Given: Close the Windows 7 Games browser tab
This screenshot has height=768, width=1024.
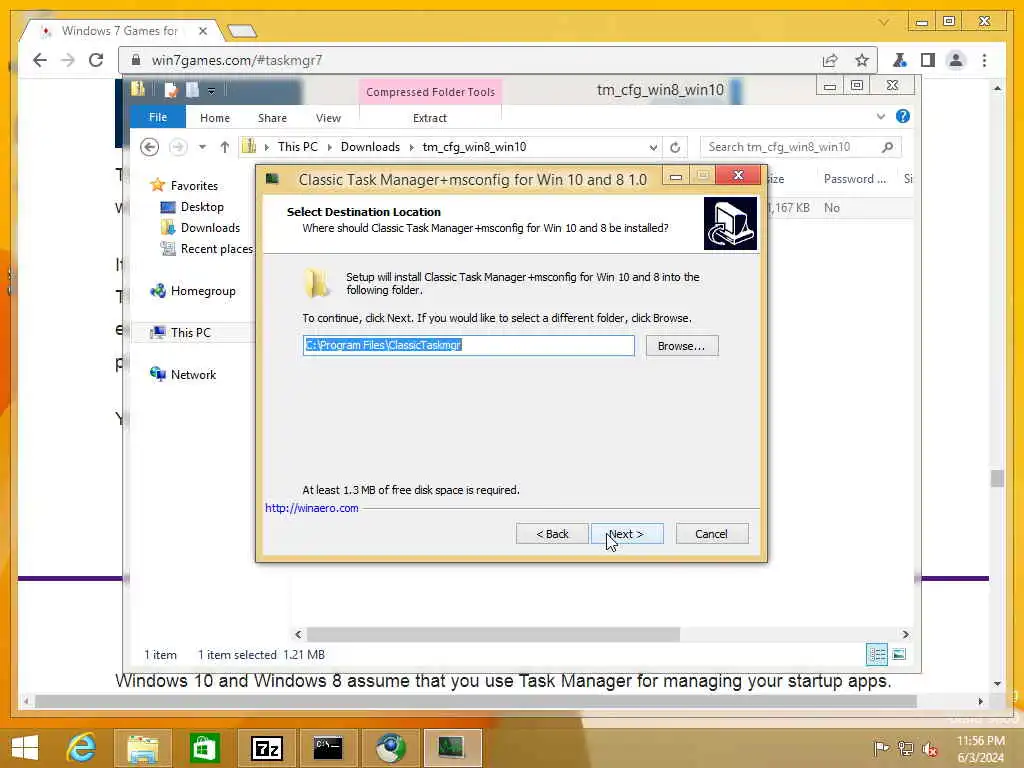Looking at the screenshot, I should click(202, 31).
